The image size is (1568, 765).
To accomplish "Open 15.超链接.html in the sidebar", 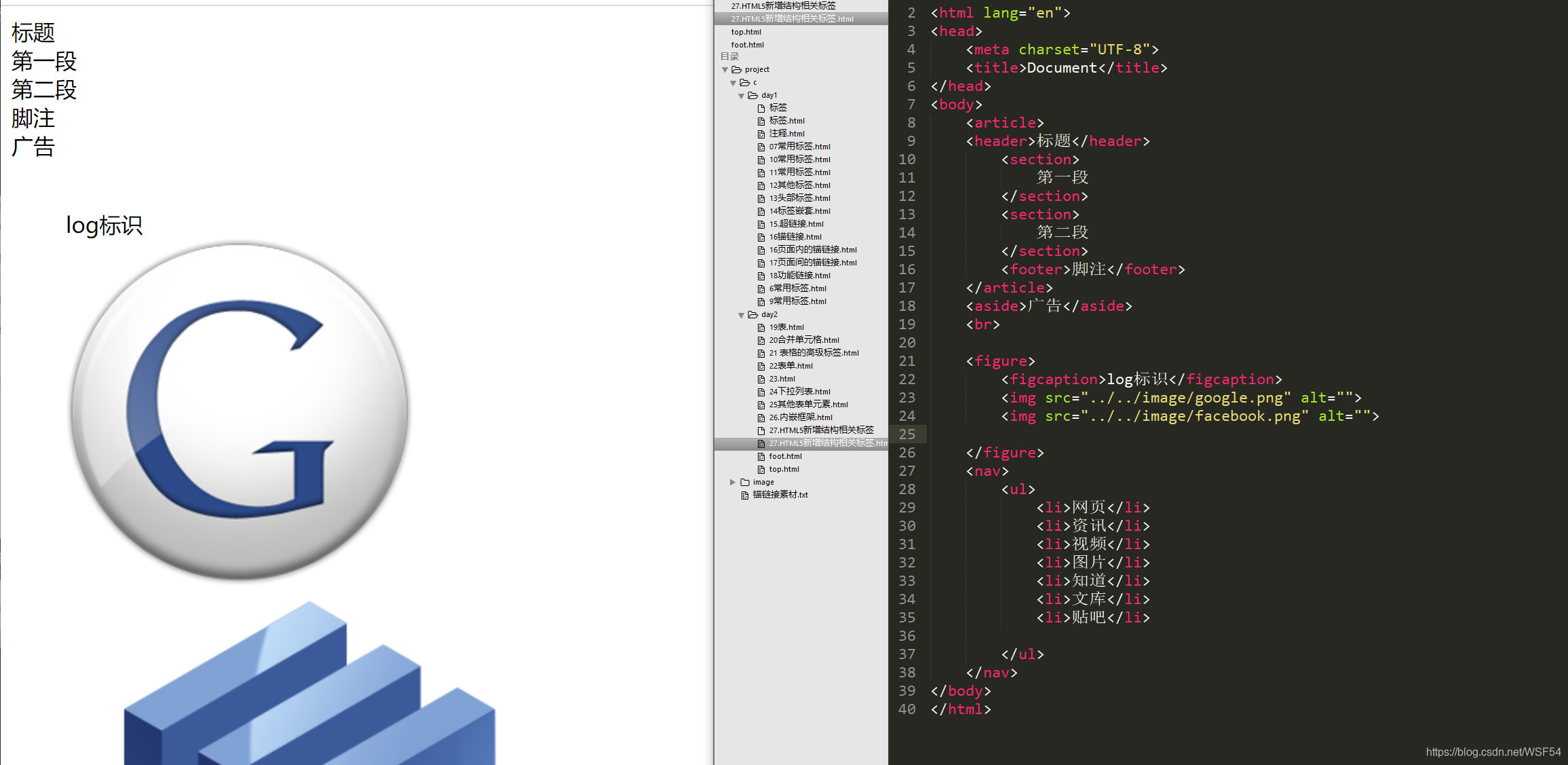I will (796, 224).
